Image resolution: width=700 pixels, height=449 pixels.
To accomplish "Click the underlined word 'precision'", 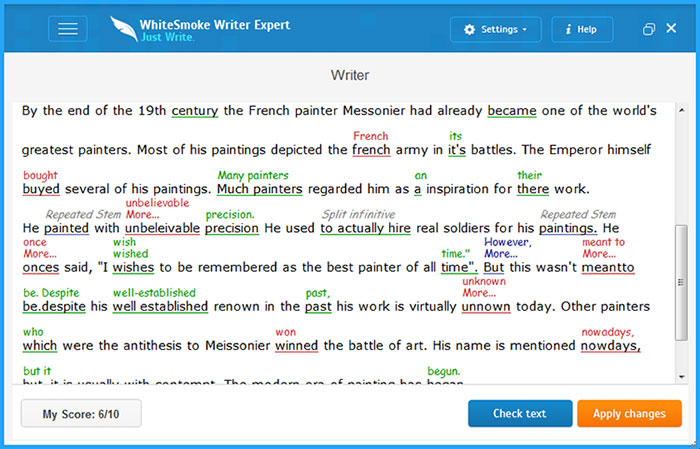I will pos(232,229).
